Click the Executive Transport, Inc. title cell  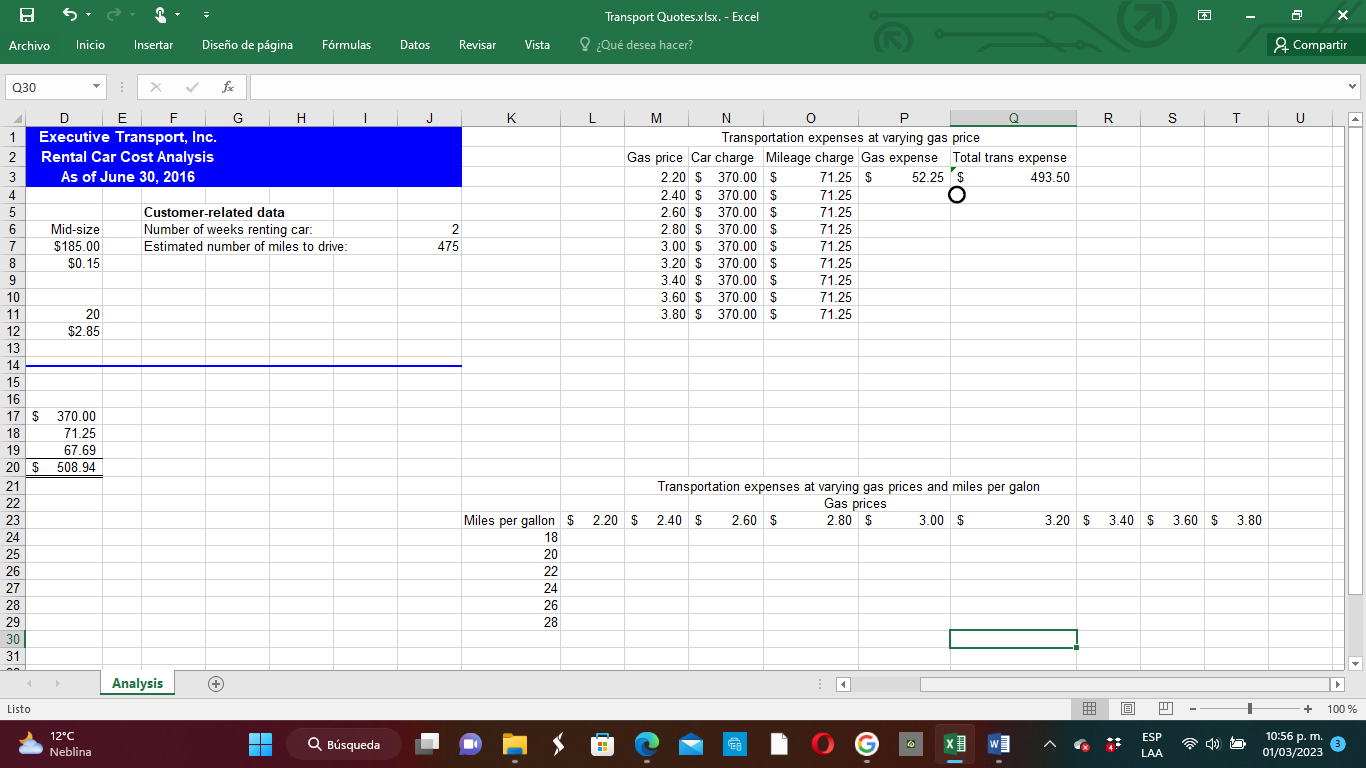point(128,137)
